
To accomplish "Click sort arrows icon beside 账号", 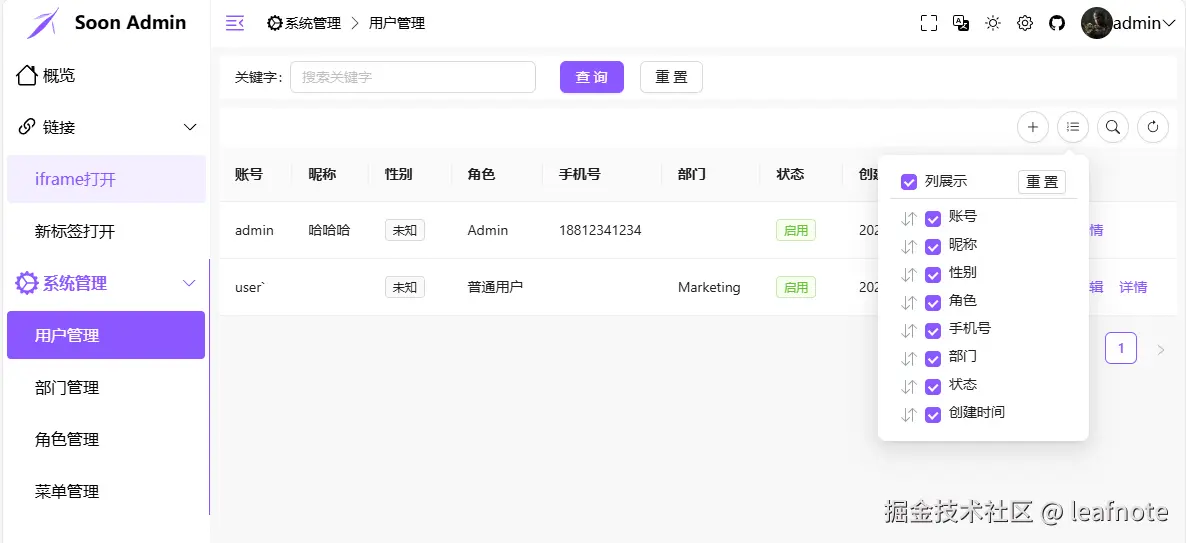I will [x=908, y=219].
